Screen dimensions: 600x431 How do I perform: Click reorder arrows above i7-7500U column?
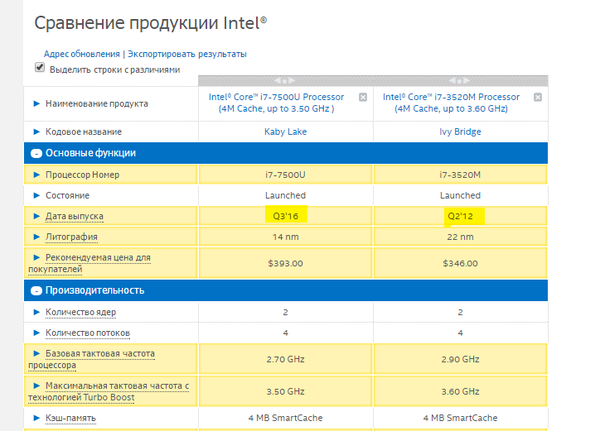(x=285, y=81)
